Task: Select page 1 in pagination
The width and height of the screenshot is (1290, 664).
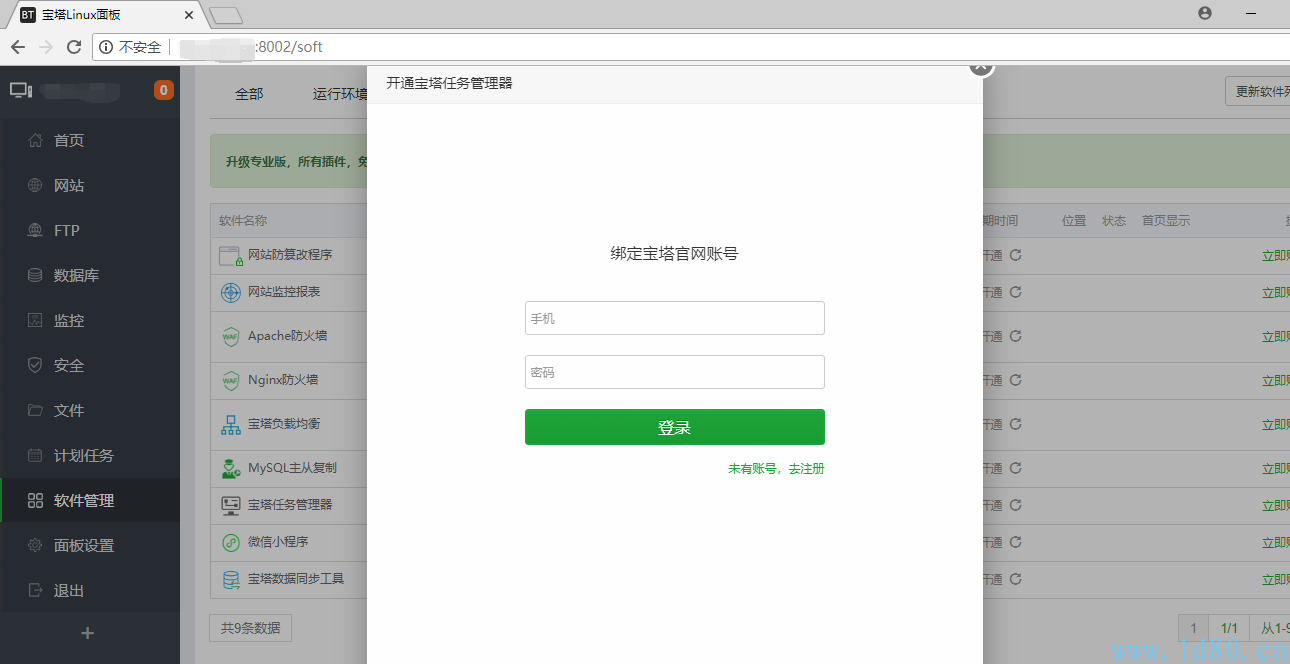Action: pyautogui.click(x=1193, y=629)
